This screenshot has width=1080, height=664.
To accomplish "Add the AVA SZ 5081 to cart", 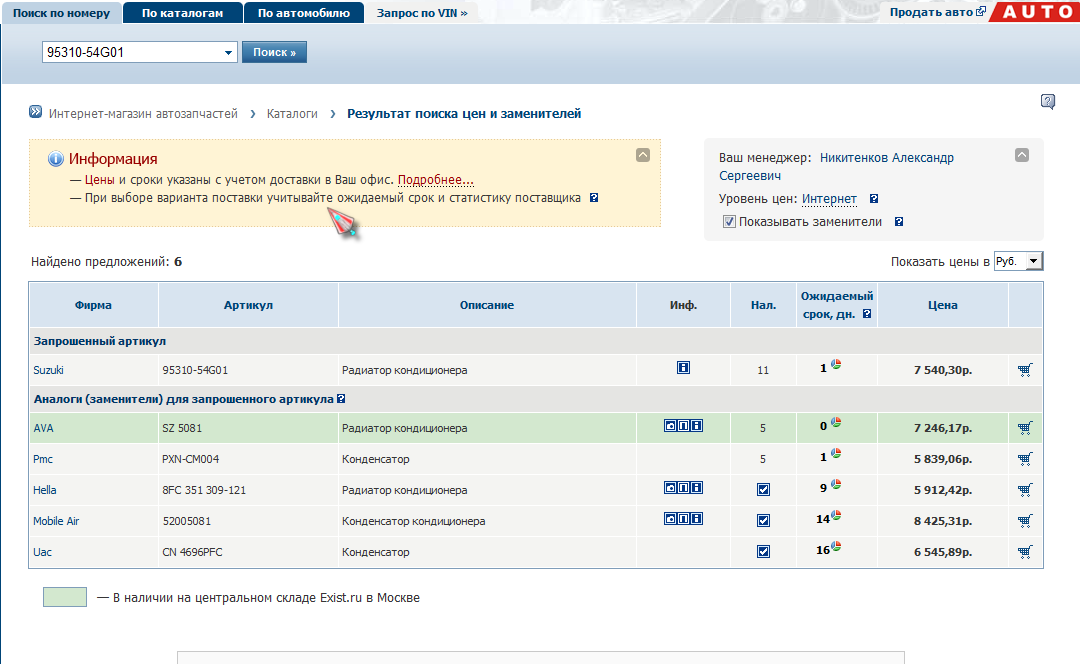I will [x=1024, y=428].
